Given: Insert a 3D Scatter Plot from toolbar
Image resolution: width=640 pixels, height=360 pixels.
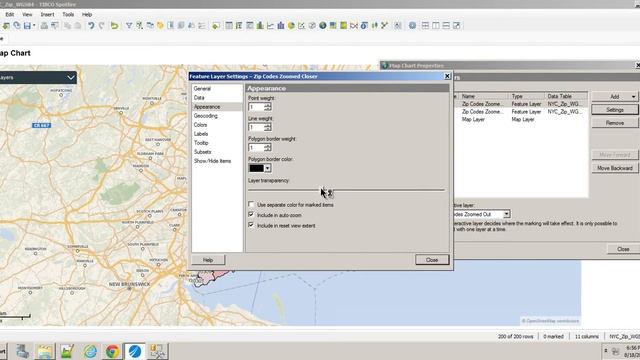Looking at the screenshot, I should 312,26.
